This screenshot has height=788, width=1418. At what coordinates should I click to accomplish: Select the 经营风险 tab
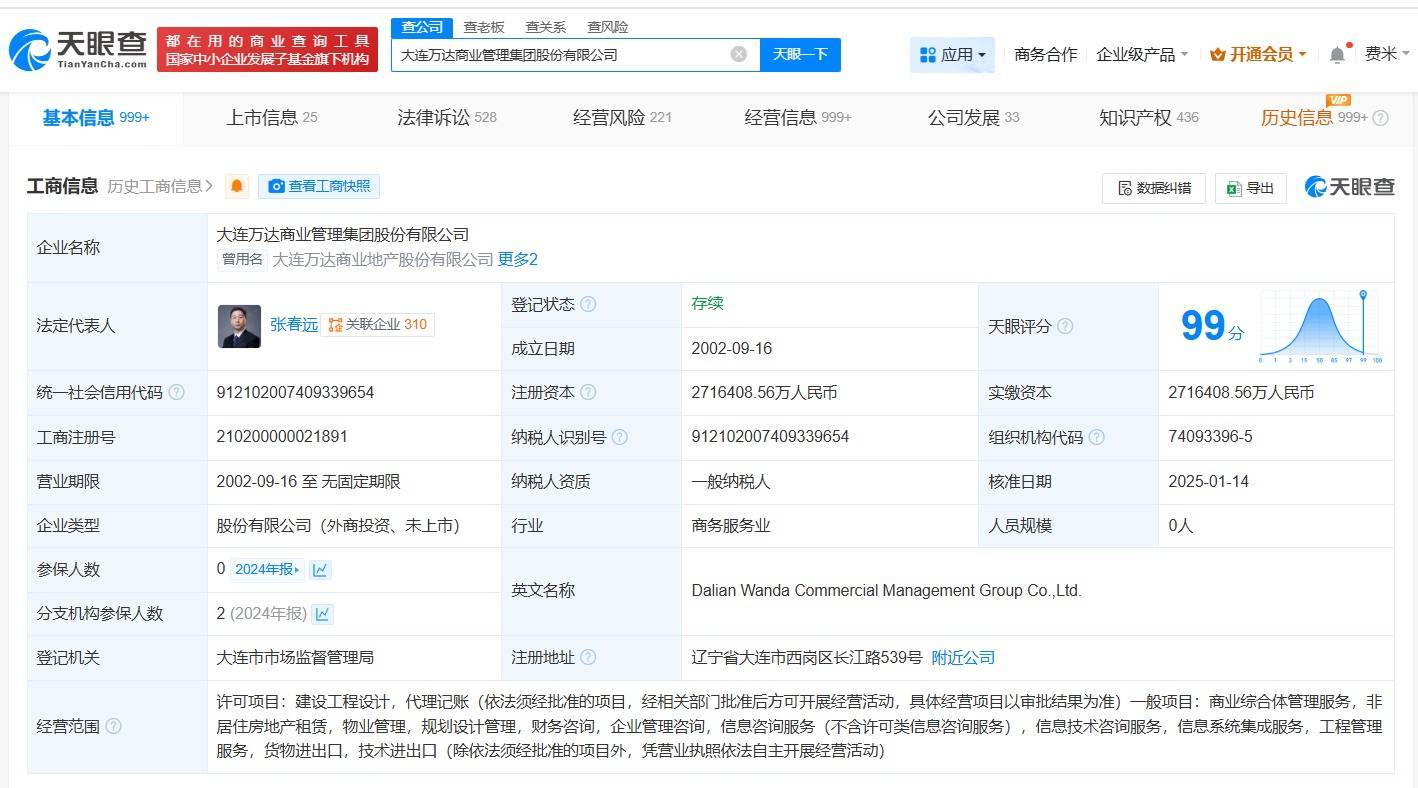pyautogui.click(x=622, y=118)
